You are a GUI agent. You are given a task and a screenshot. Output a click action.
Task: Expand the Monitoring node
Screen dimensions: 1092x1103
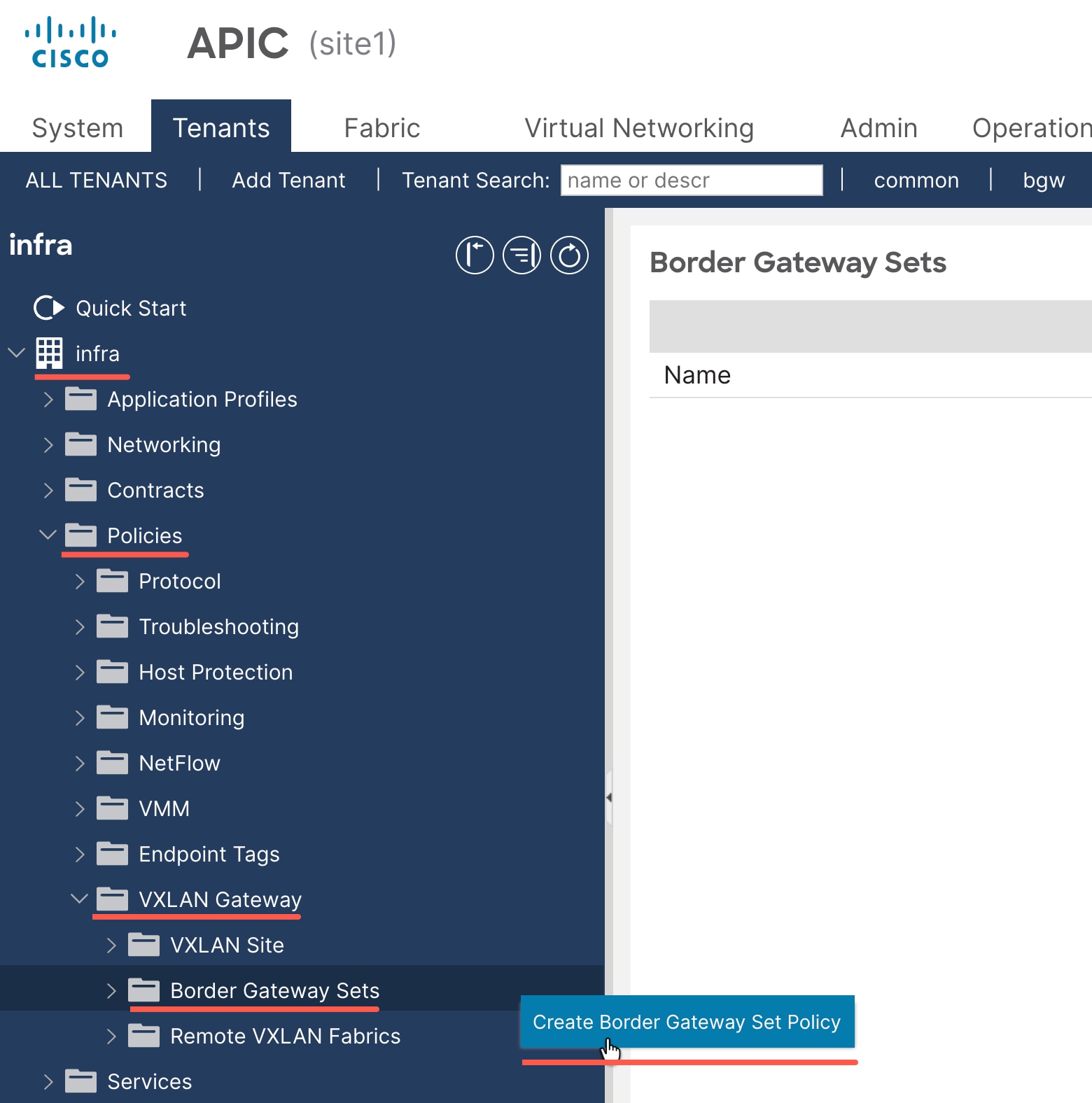(x=80, y=718)
